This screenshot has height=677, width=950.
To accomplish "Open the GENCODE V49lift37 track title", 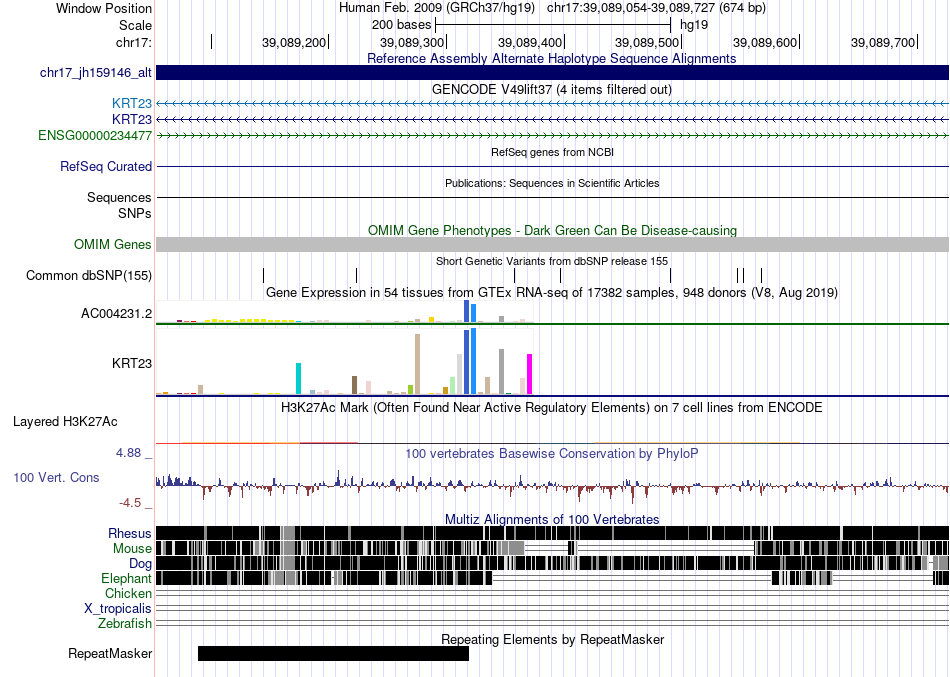I will [552, 90].
